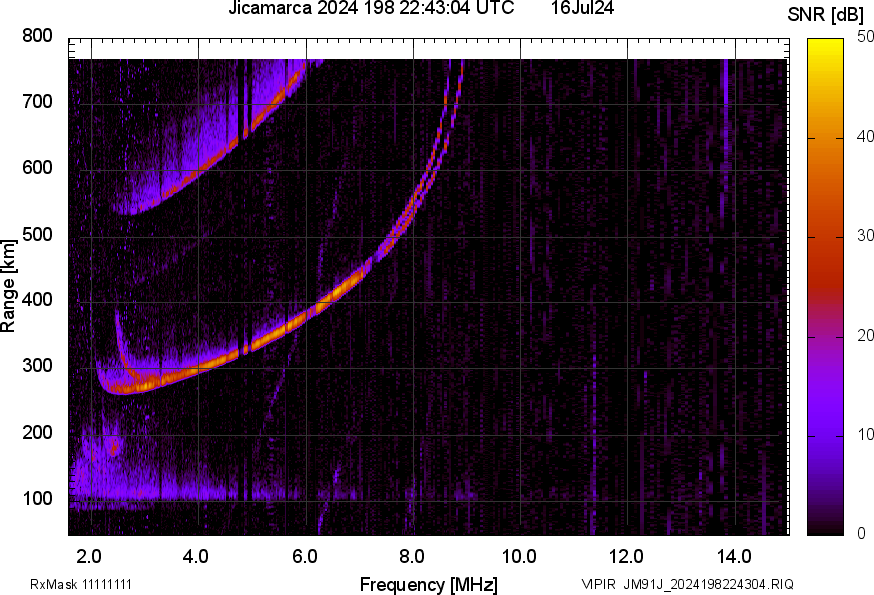Click the date label "16Jul24"

click(x=582, y=8)
